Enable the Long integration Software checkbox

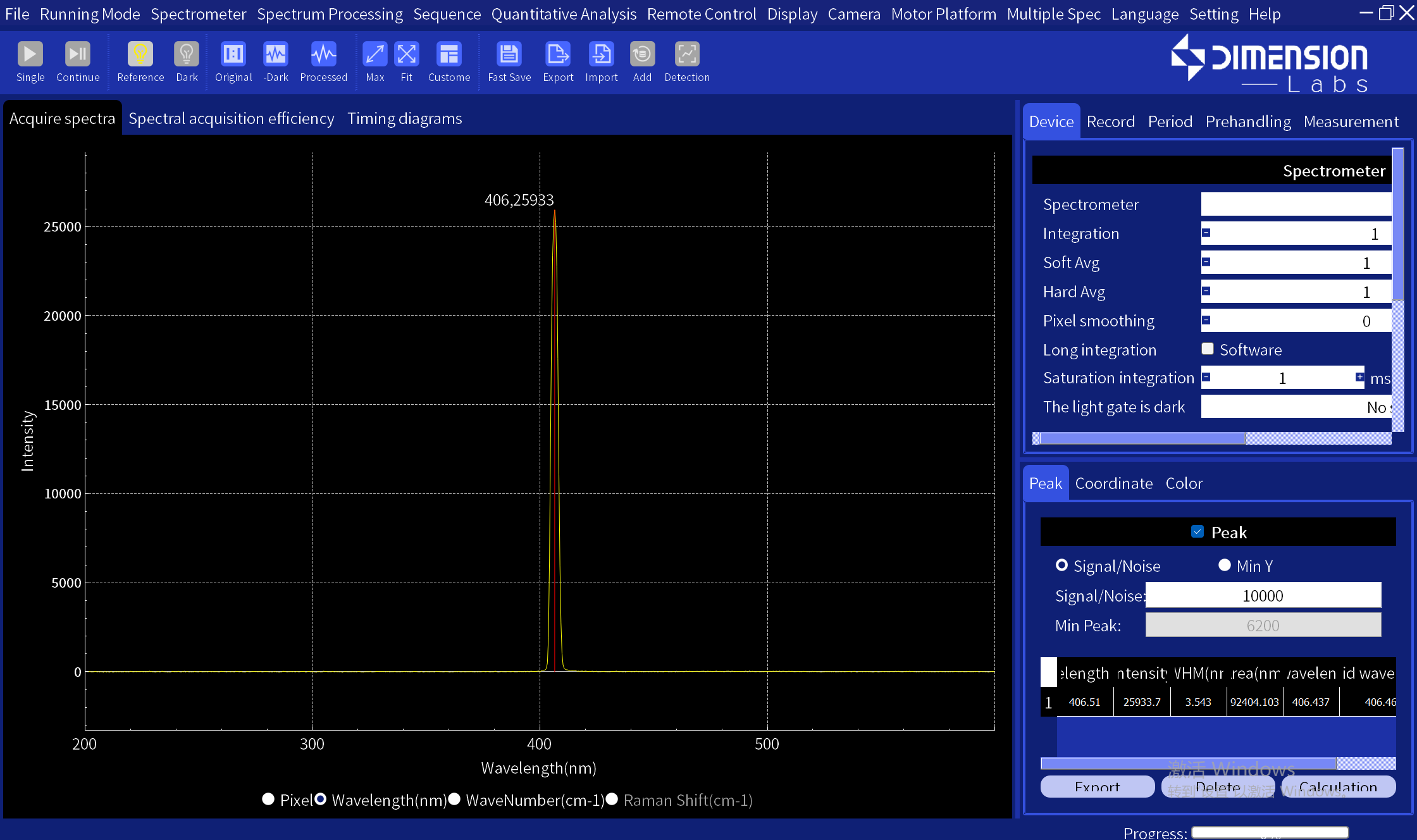1208,349
